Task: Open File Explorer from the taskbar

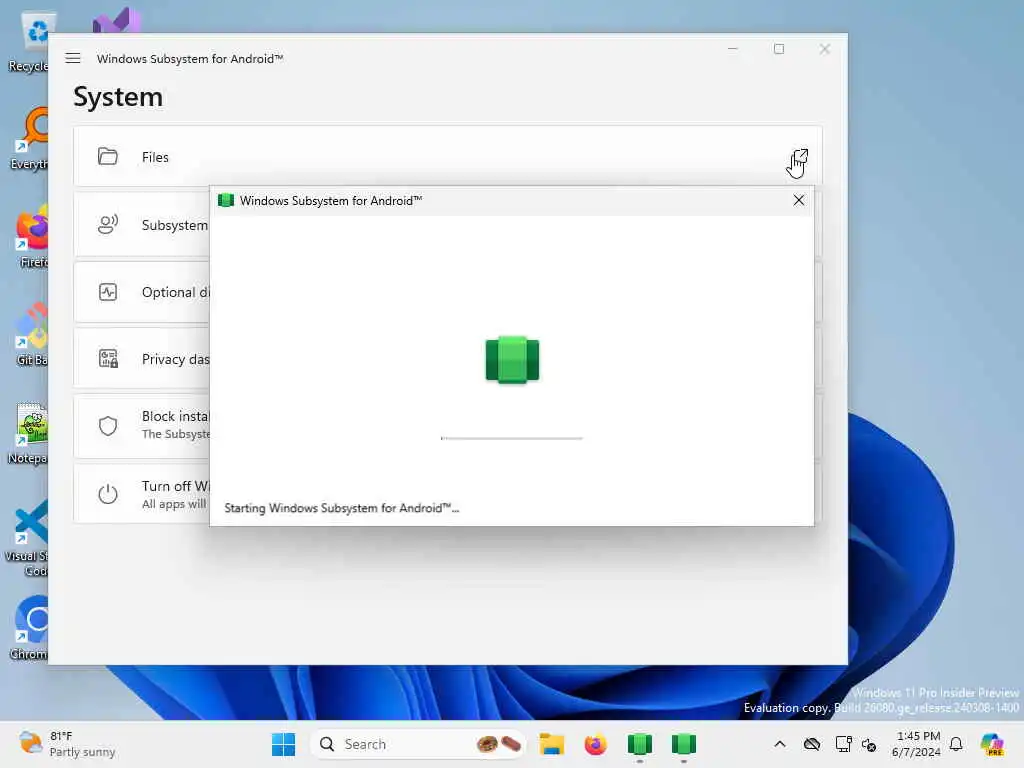Action: tap(551, 744)
